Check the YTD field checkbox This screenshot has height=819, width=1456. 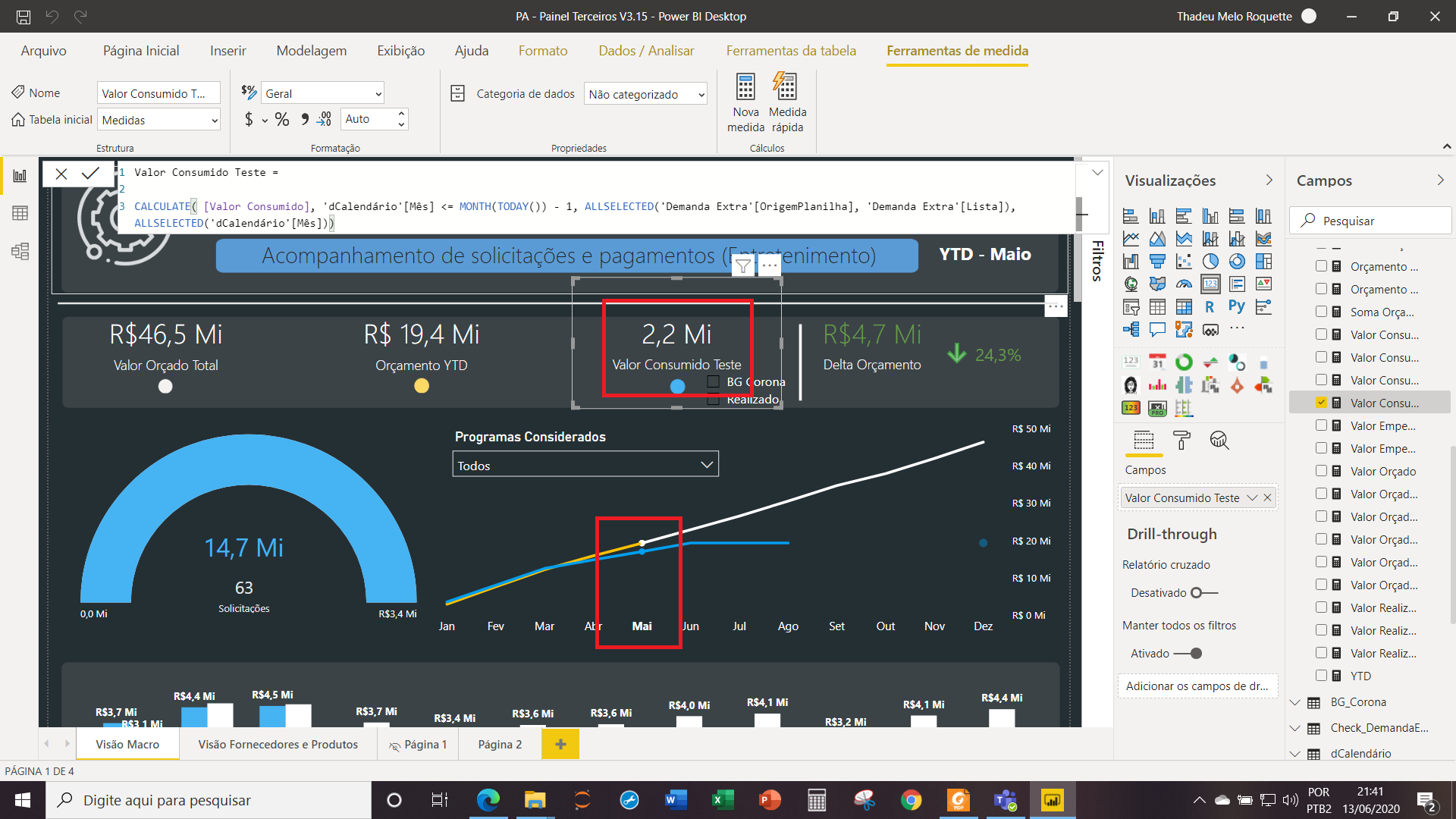[1321, 676]
